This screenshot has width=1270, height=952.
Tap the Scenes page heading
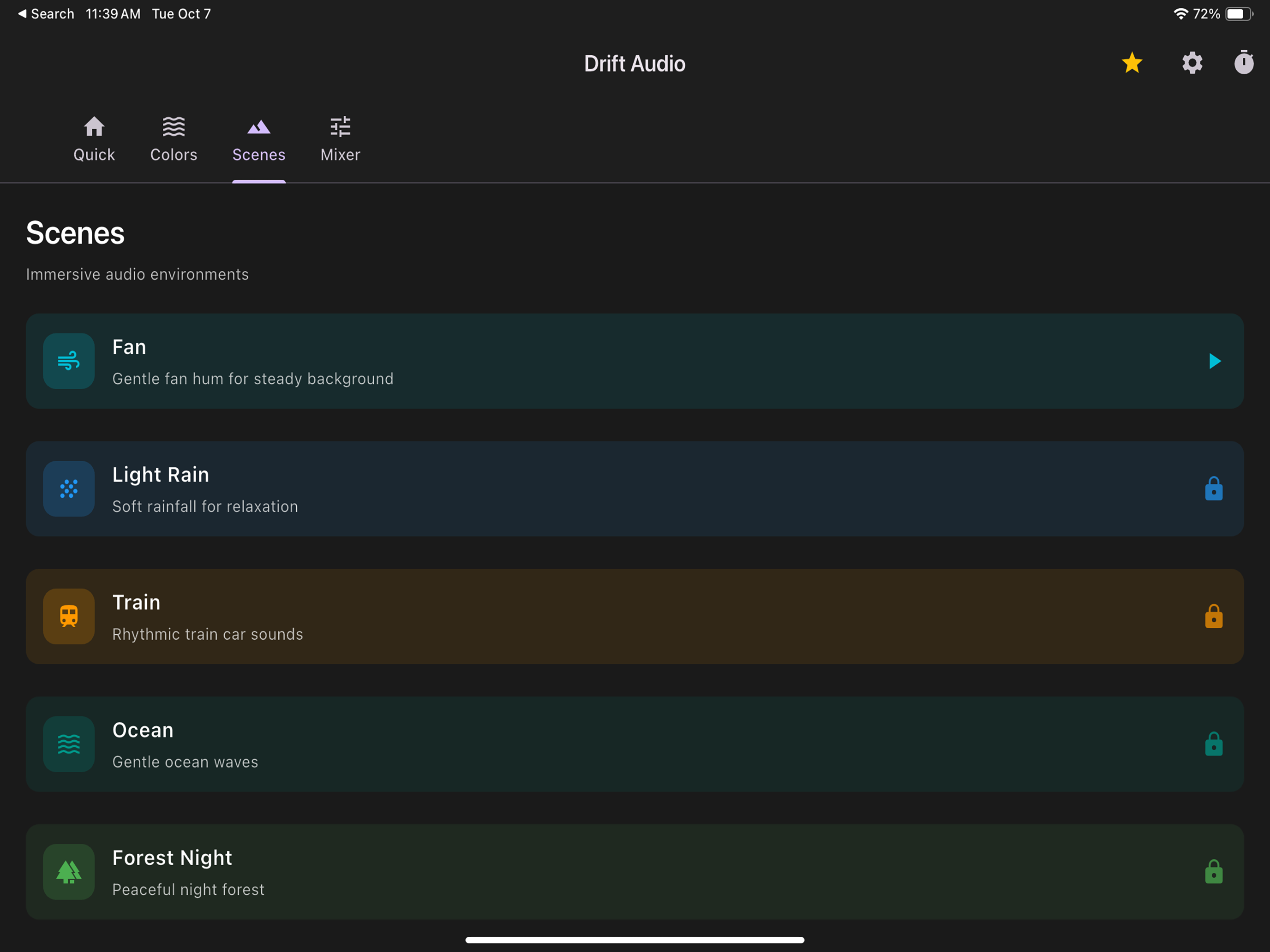pyautogui.click(x=75, y=233)
